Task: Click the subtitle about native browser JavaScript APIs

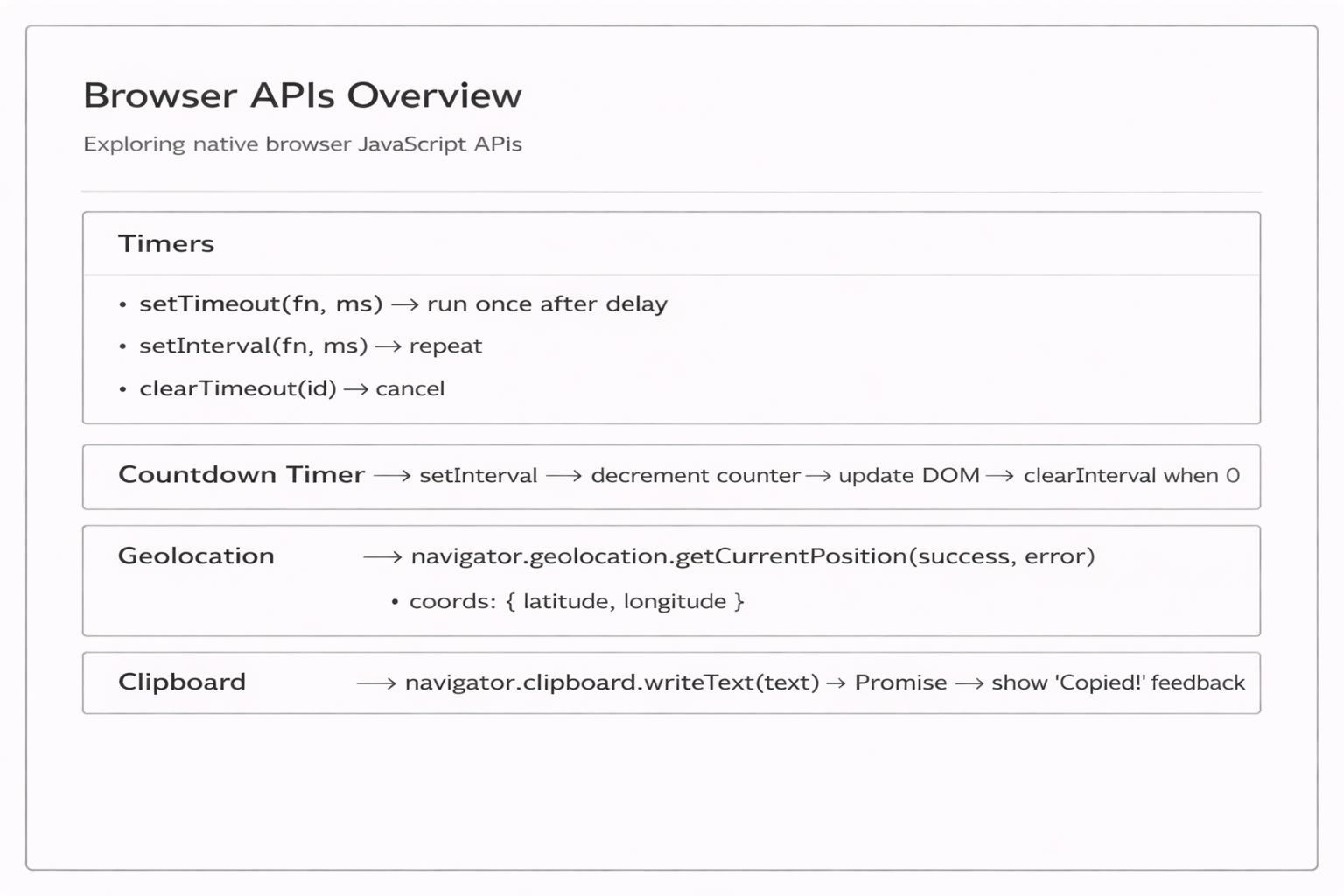Action: pyautogui.click(x=302, y=143)
